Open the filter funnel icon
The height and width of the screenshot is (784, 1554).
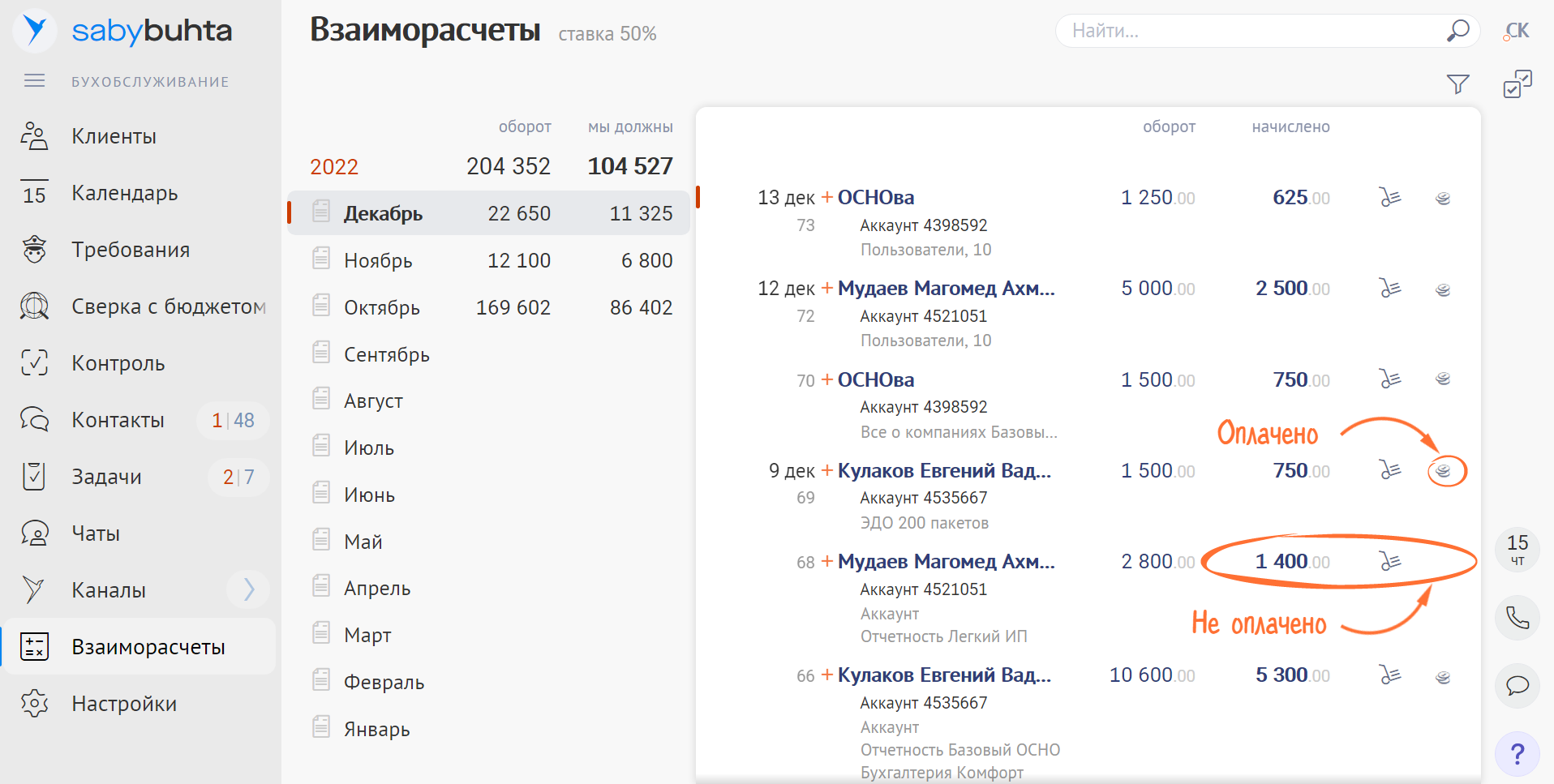[x=1457, y=84]
